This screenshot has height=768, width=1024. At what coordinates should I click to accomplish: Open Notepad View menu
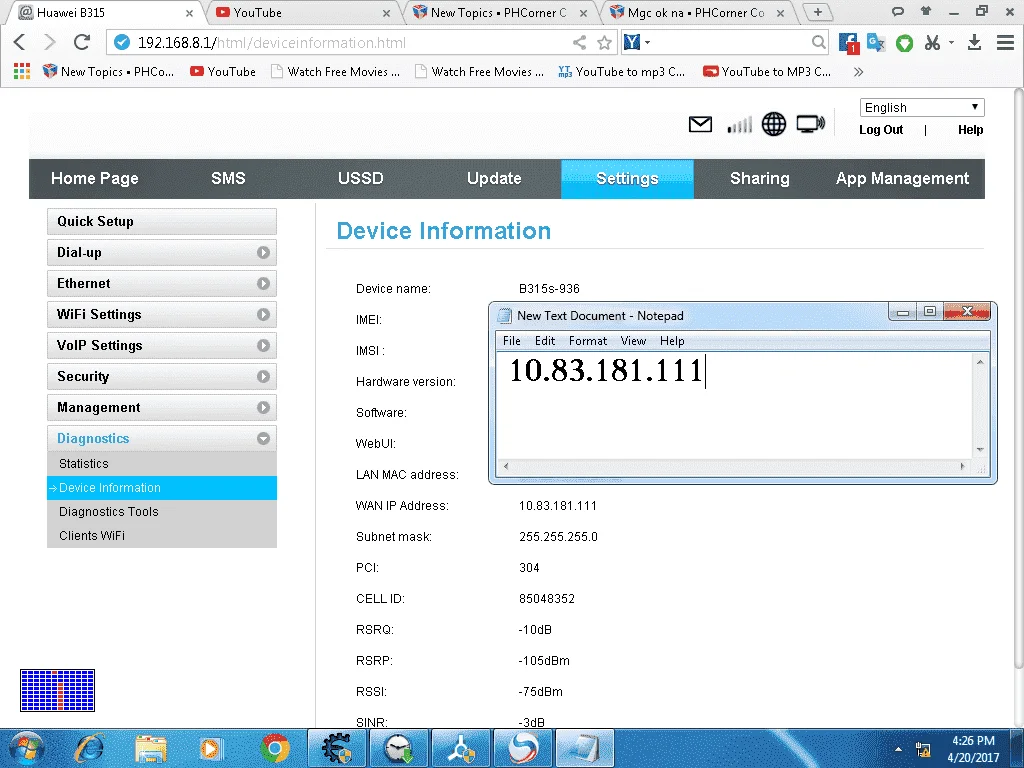tap(633, 341)
